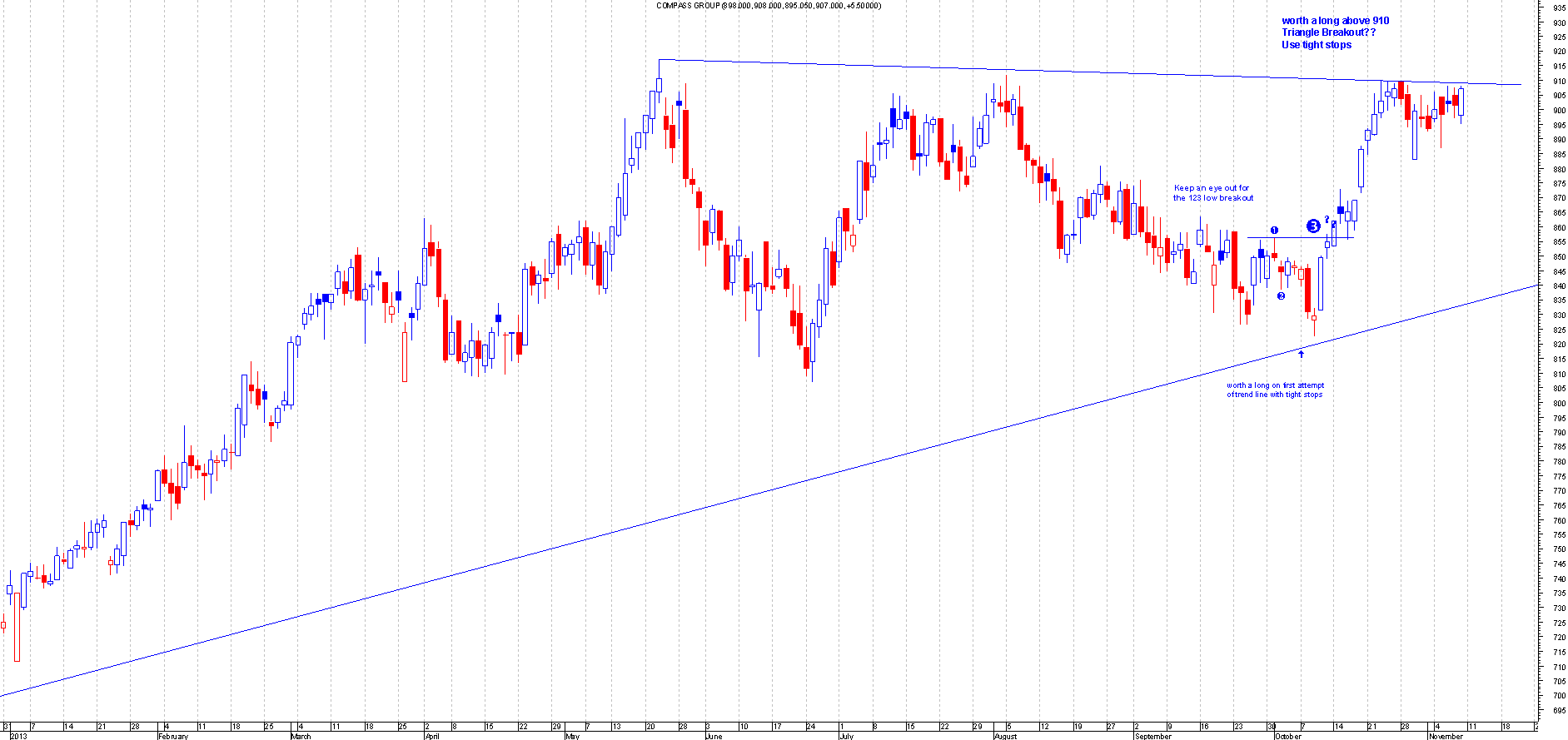
Task: Select the 2013 year label on axis
Action: [18, 736]
